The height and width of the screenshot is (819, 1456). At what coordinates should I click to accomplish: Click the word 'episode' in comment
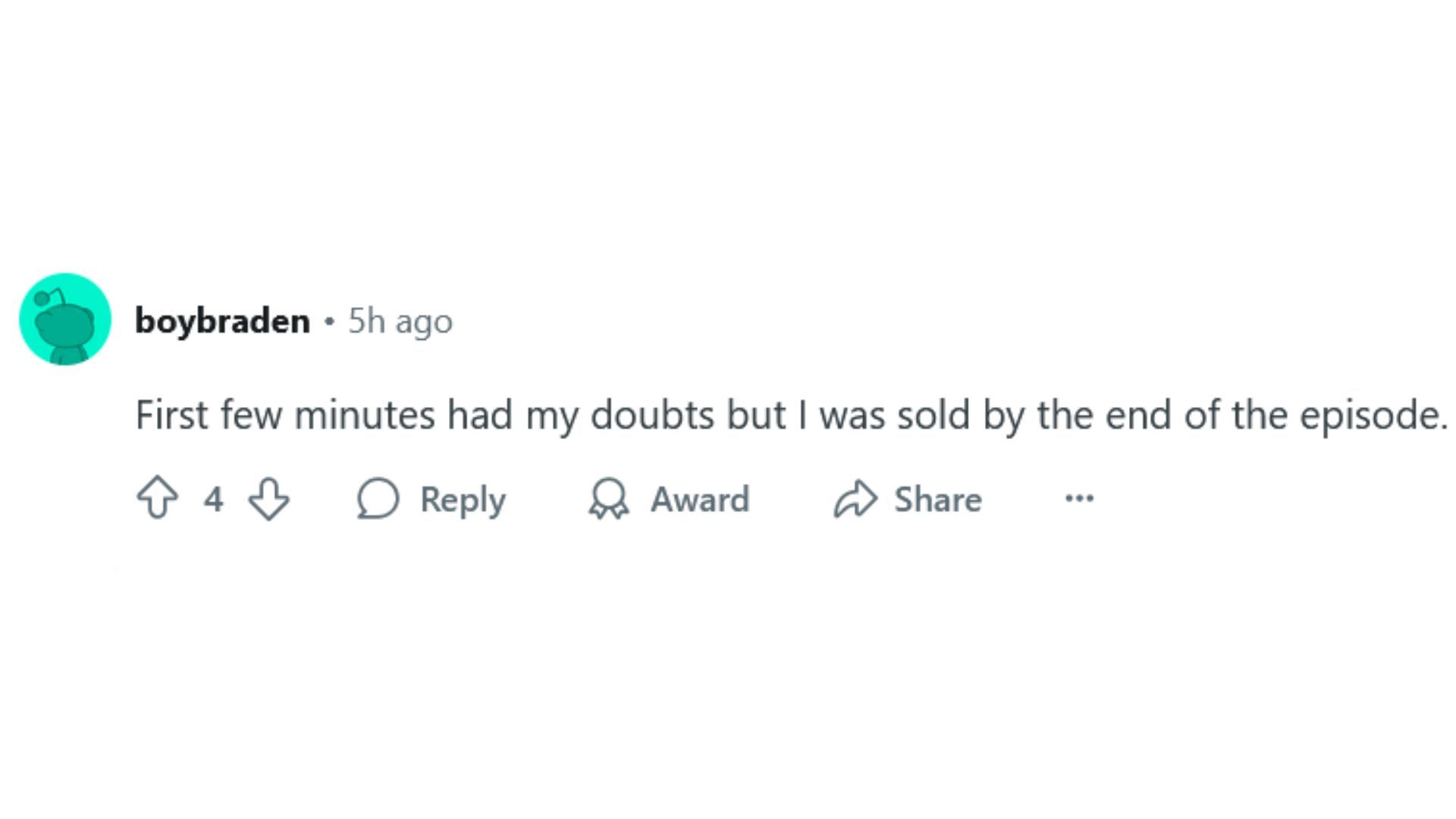point(1373,415)
